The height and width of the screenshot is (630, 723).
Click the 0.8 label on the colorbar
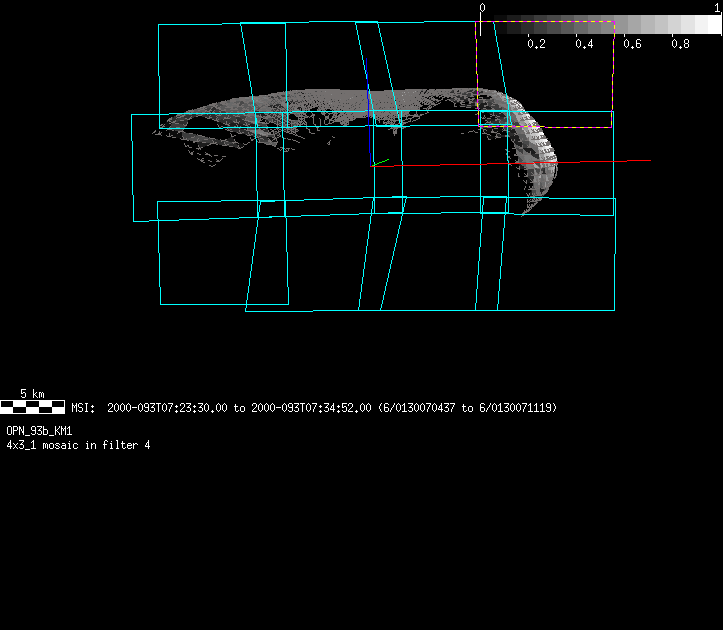point(681,44)
